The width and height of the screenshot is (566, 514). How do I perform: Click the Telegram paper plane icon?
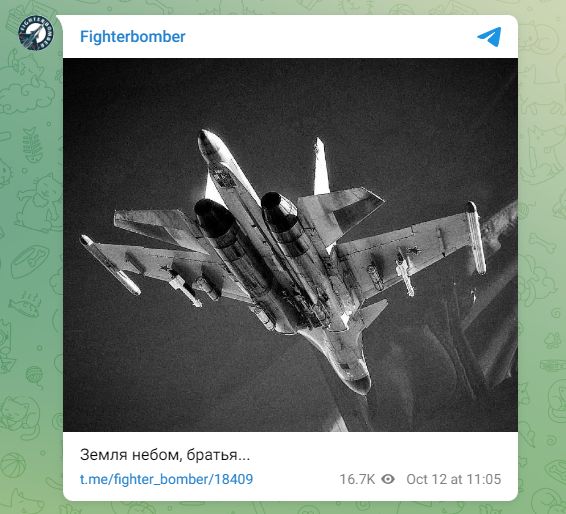coord(489,37)
